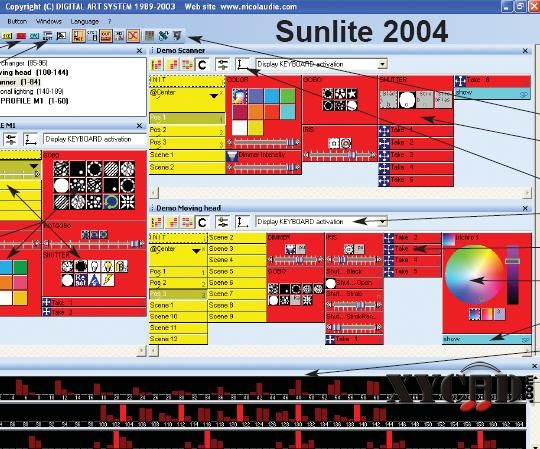Click the IRIS slider in Demo Scanner
This screenshot has height=449, width=540.
(x=340, y=155)
